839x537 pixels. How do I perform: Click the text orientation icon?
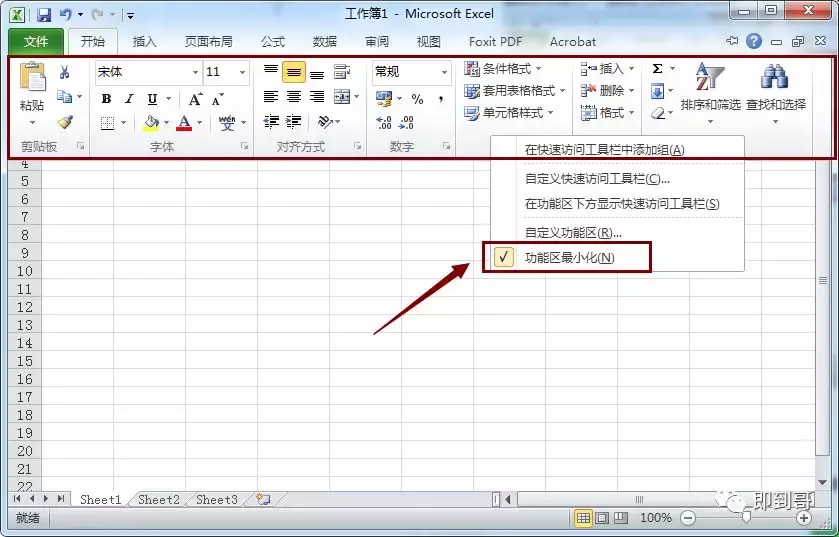click(x=325, y=122)
